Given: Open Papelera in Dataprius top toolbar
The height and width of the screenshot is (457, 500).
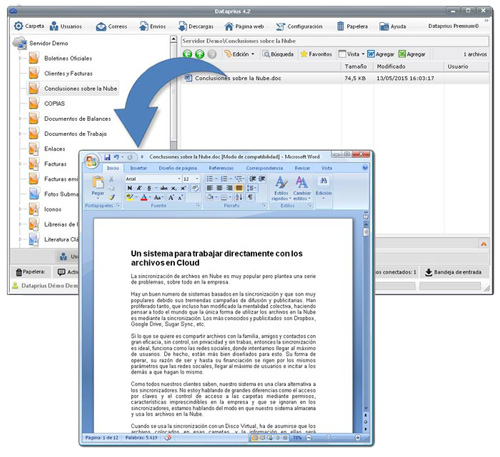Looking at the screenshot, I should (352, 26).
